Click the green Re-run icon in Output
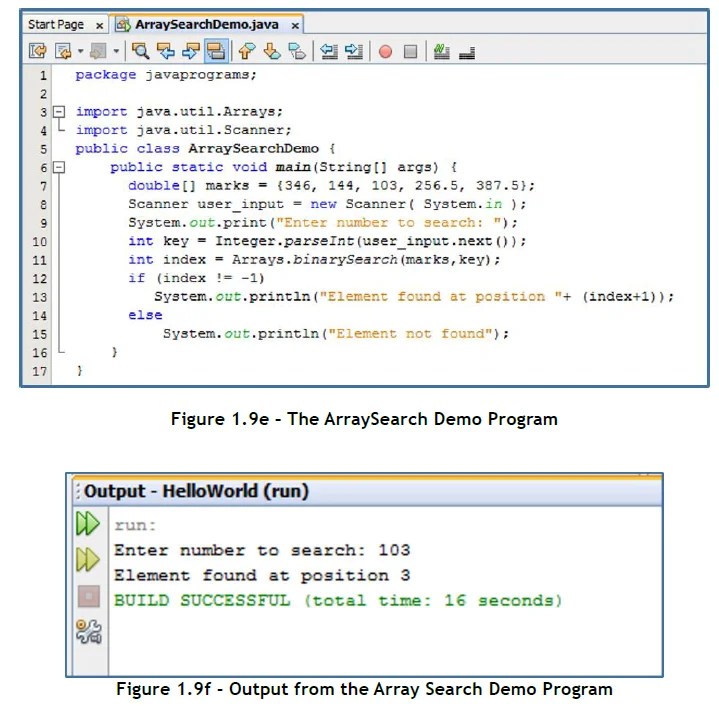719x706 pixels. tap(87, 523)
